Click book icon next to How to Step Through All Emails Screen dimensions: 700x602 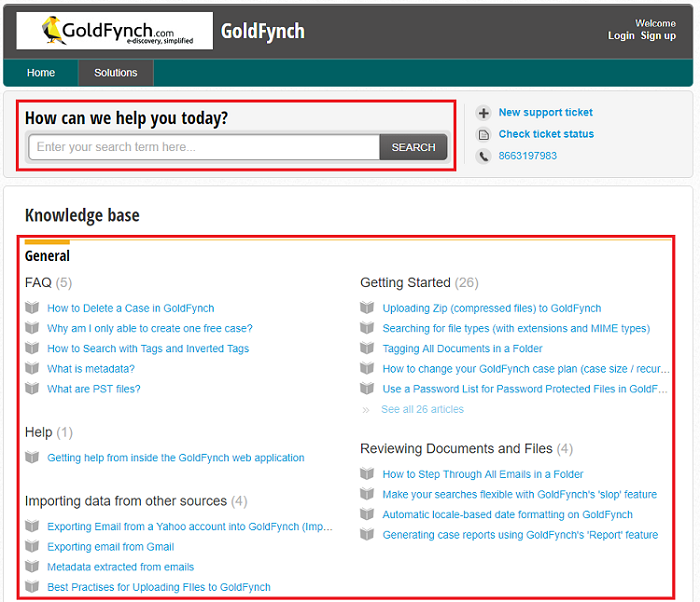click(367, 473)
